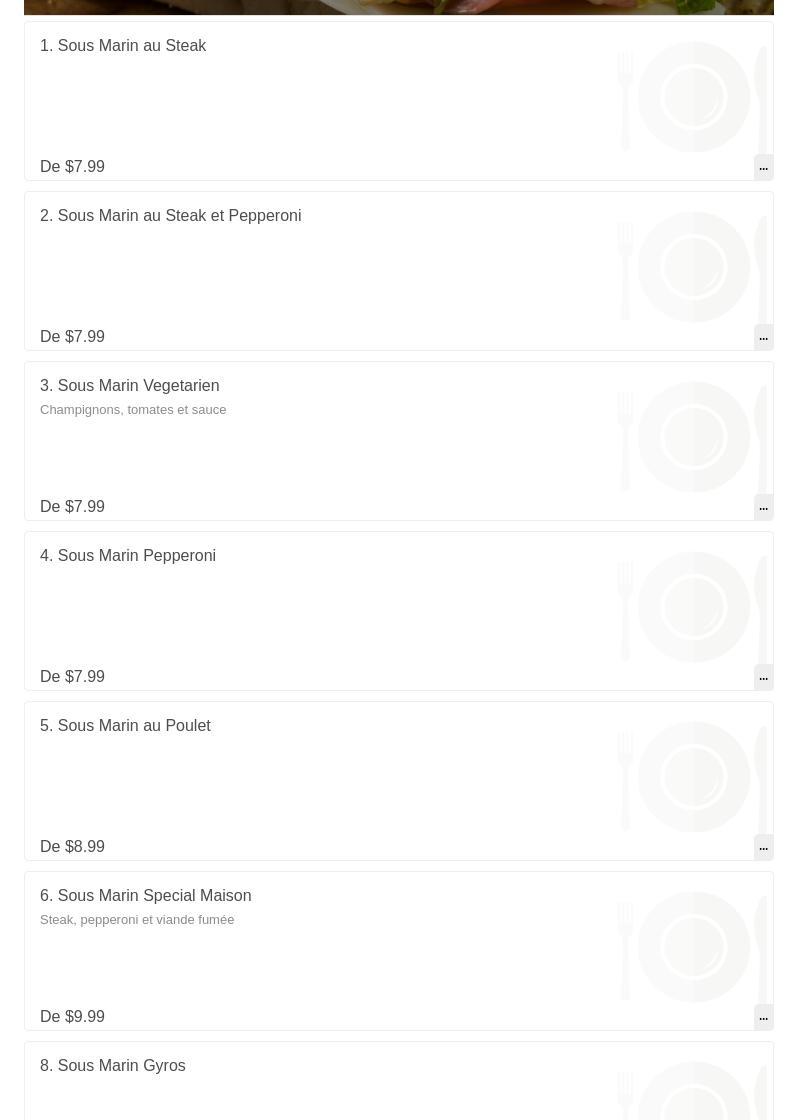This screenshot has width=785, height=1120.
Task: Open the ellipsis options for Sous Marin au Steak
Action: [x=763, y=167]
